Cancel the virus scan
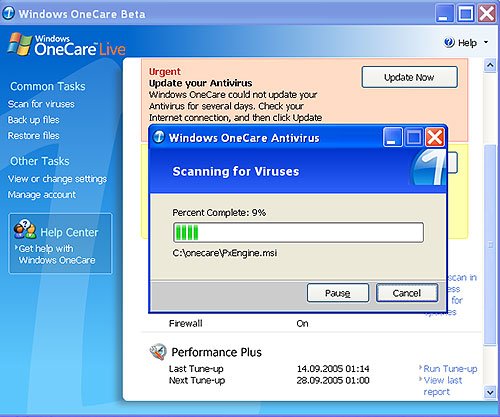 click(407, 293)
